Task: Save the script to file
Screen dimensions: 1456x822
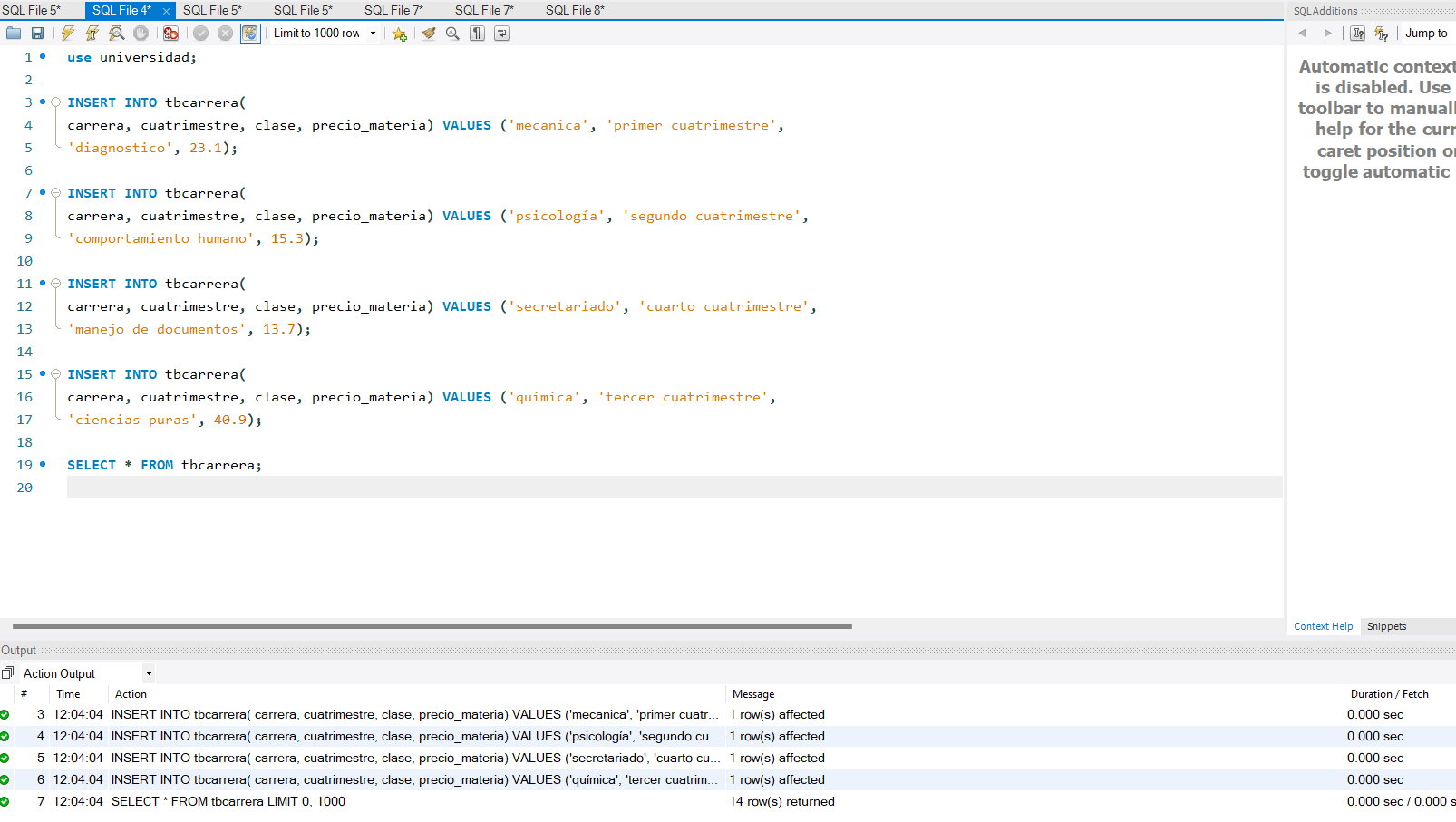Action: [x=37, y=34]
